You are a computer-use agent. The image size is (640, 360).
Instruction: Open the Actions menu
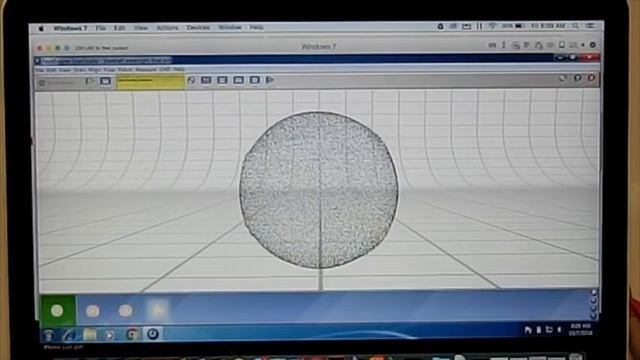[x=167, y=28]
